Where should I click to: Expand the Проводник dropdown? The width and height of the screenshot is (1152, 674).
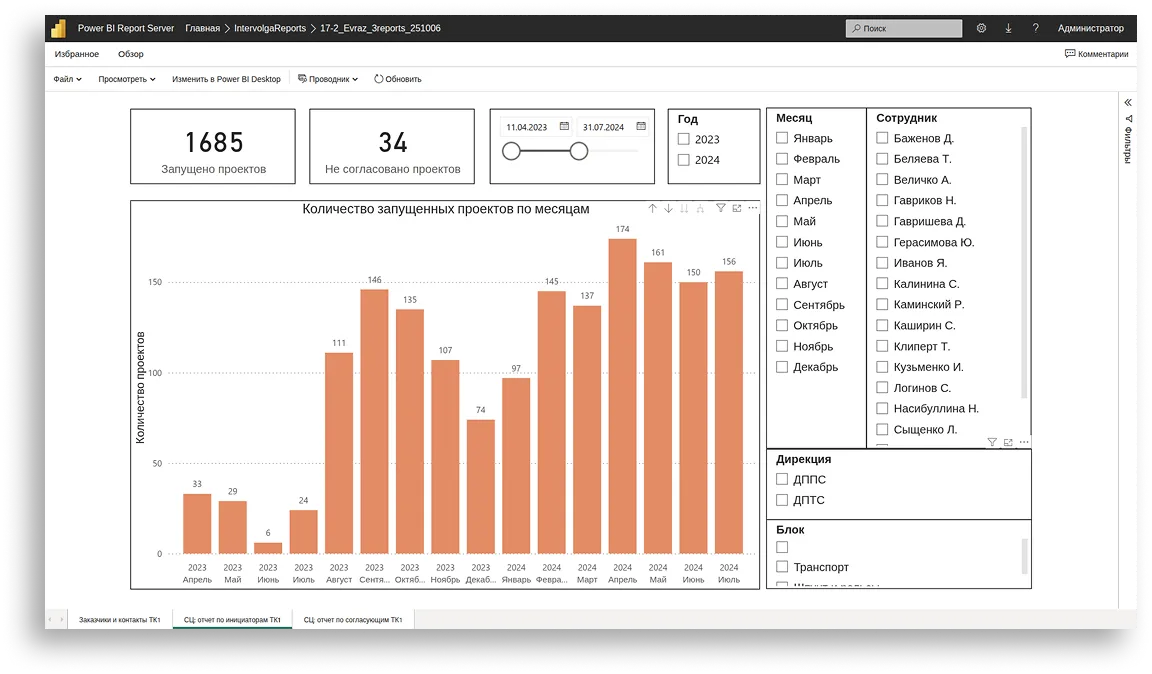pos(327,79)
